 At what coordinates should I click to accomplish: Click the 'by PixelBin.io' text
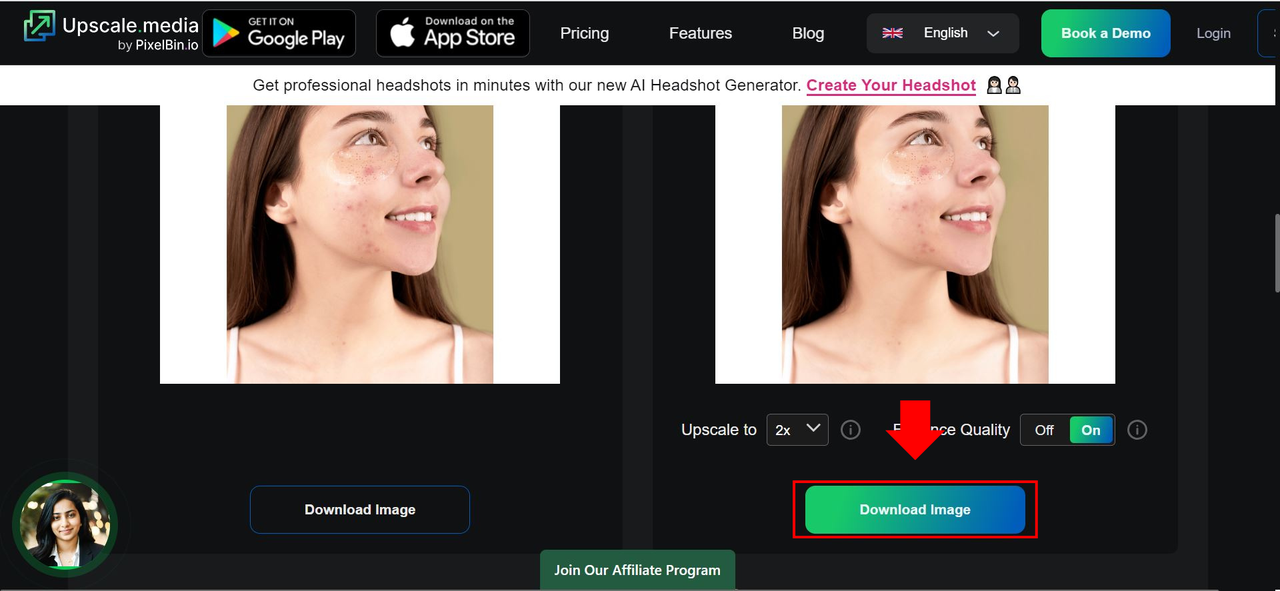click(158, 45)
